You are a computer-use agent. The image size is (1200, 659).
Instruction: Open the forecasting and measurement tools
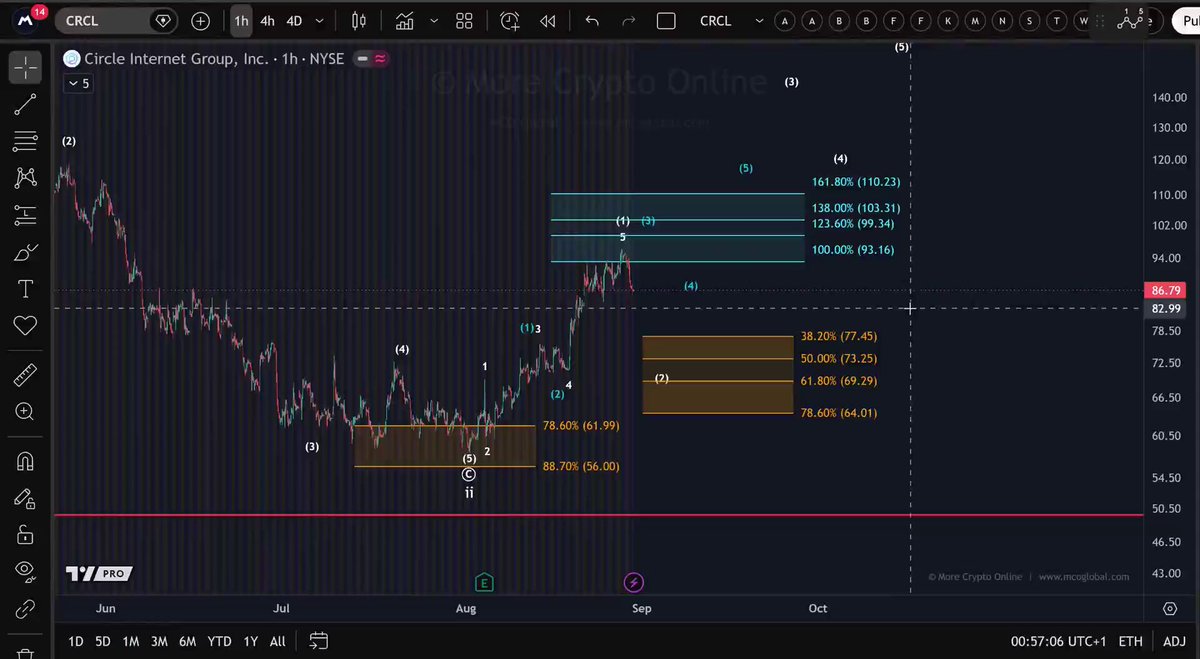[25, 215]
